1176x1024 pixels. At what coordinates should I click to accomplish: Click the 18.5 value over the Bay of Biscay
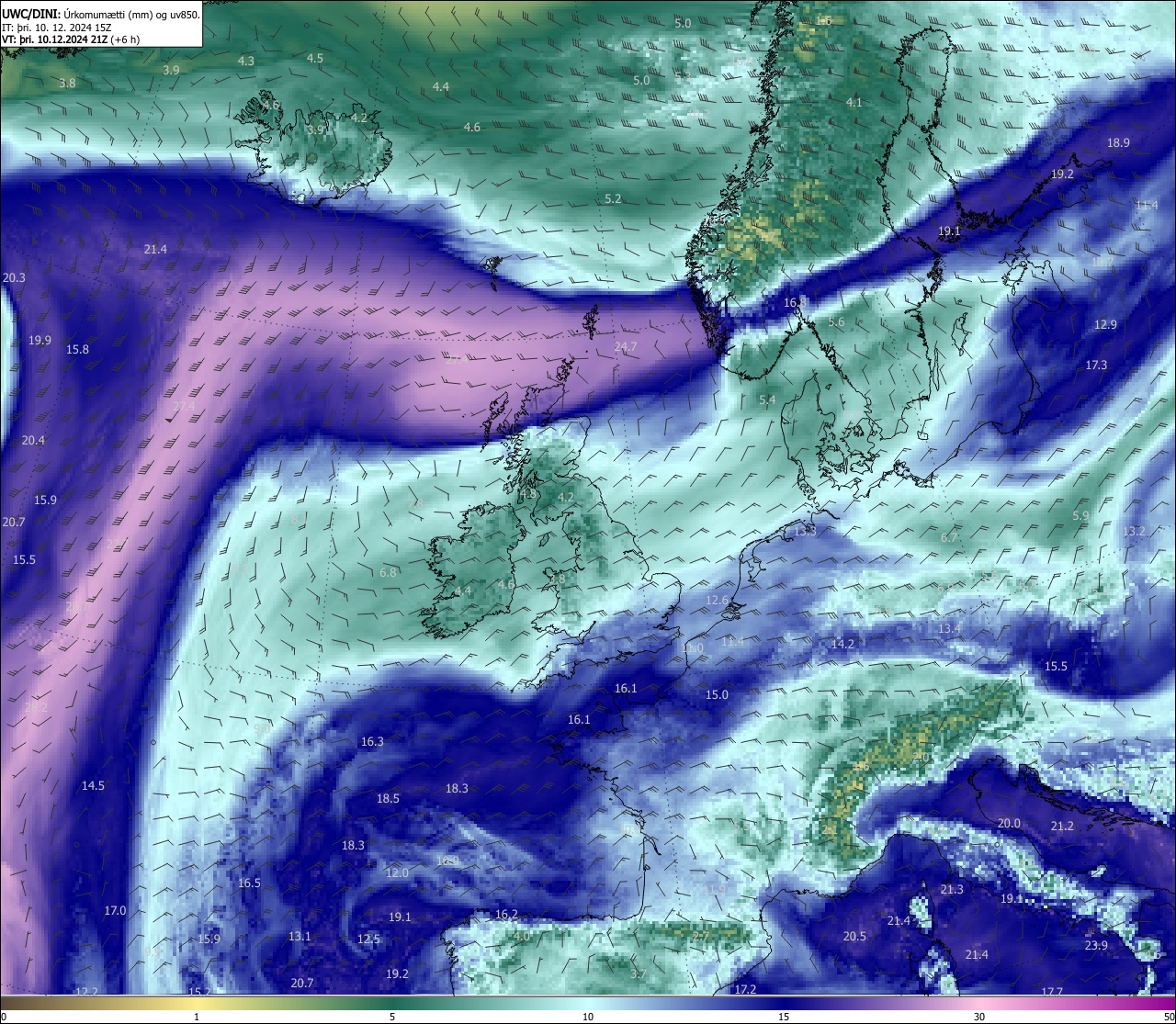[x=388, y=799]
